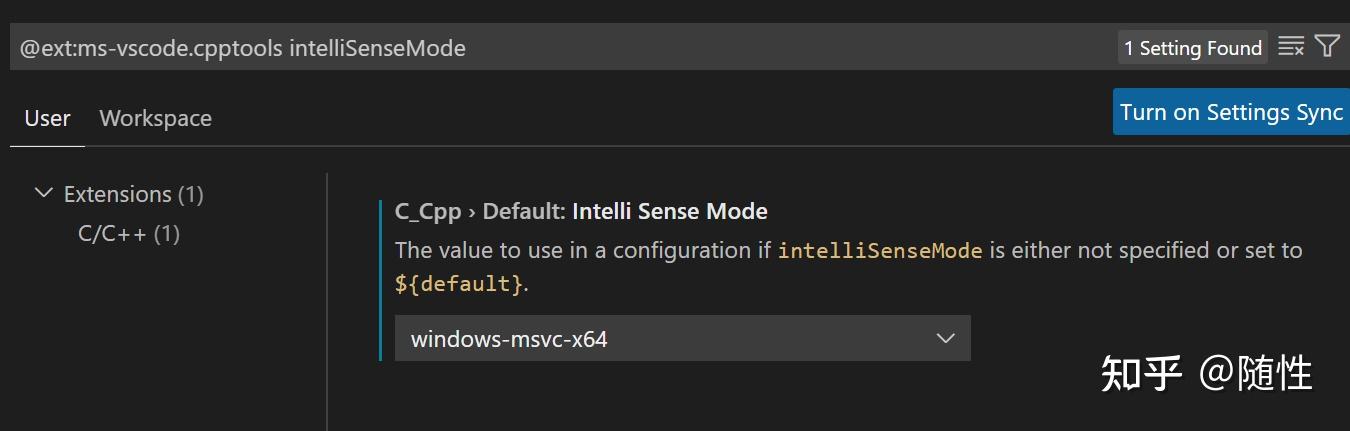Turn on Settings Sync

[1231, 112]
